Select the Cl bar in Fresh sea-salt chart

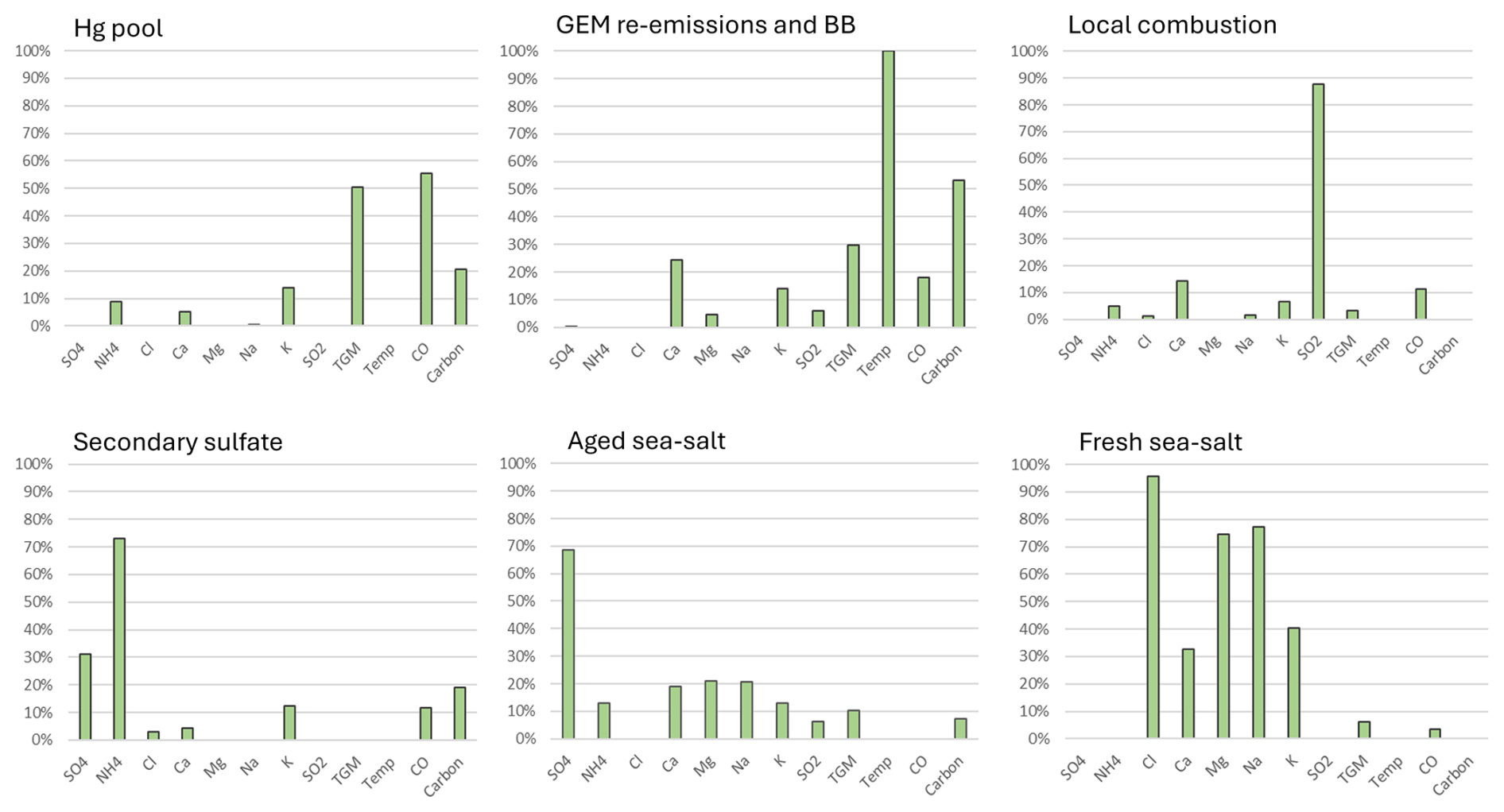(x=1153, y=607)
